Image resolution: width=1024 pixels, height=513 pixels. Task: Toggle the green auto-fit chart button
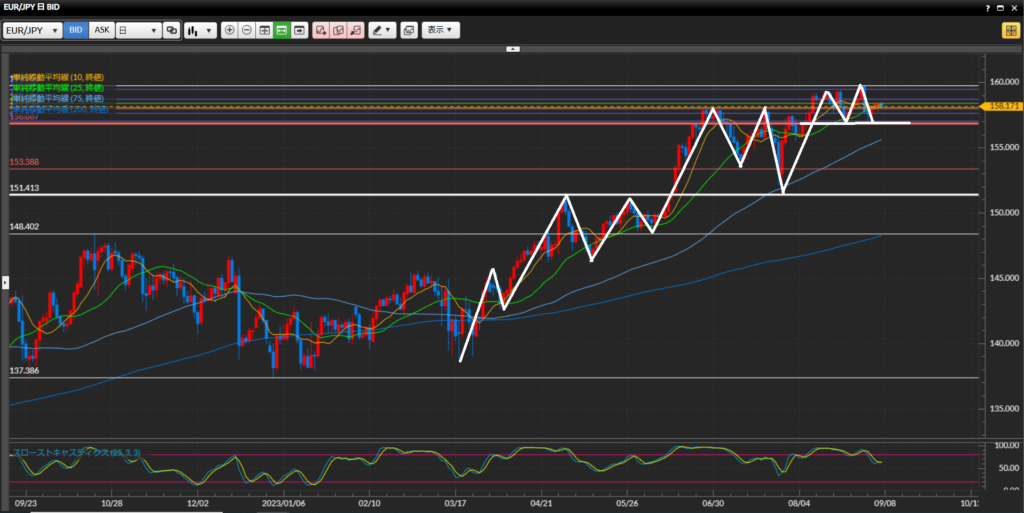tap(282, 30)
